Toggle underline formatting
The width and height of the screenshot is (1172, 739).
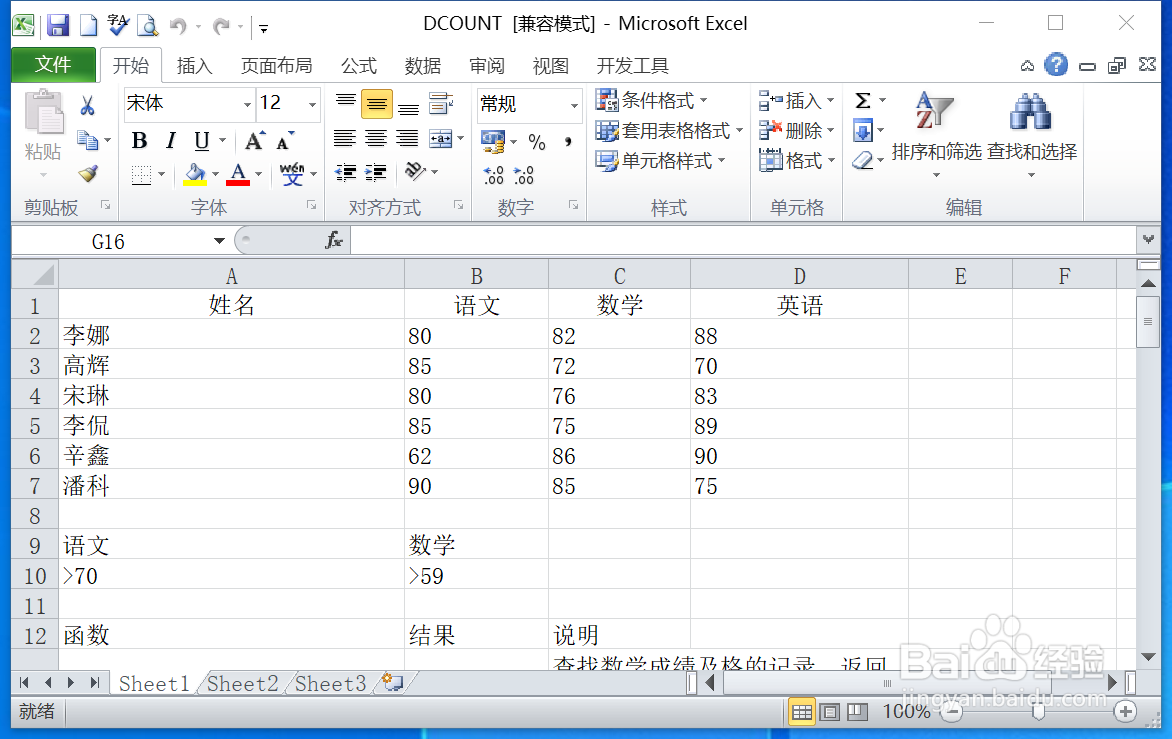pyautogui.click(x=201, y=140)
